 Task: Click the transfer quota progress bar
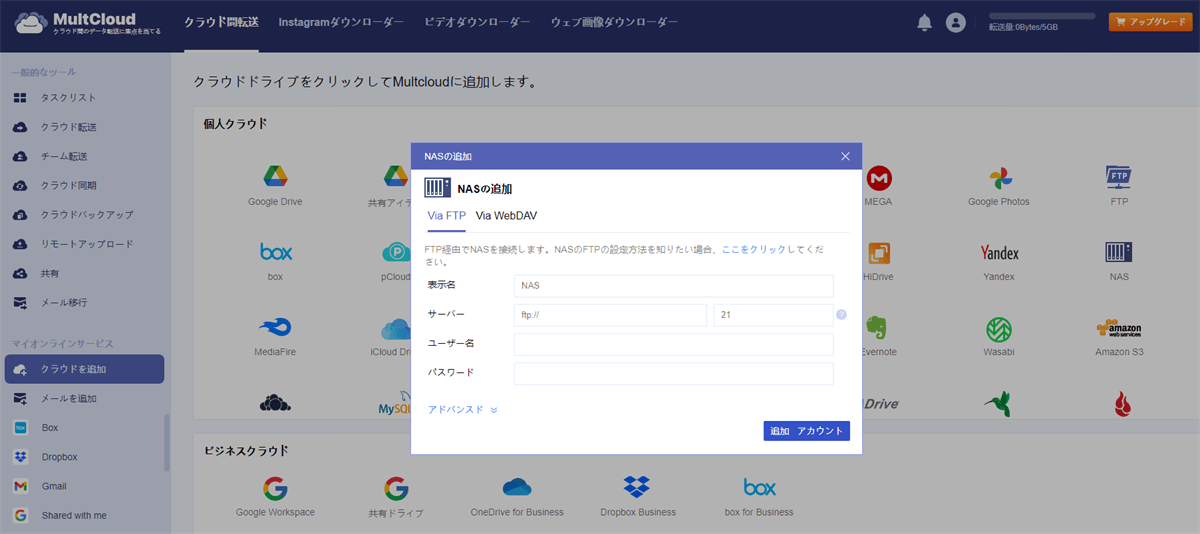[x=1042, y=17]
